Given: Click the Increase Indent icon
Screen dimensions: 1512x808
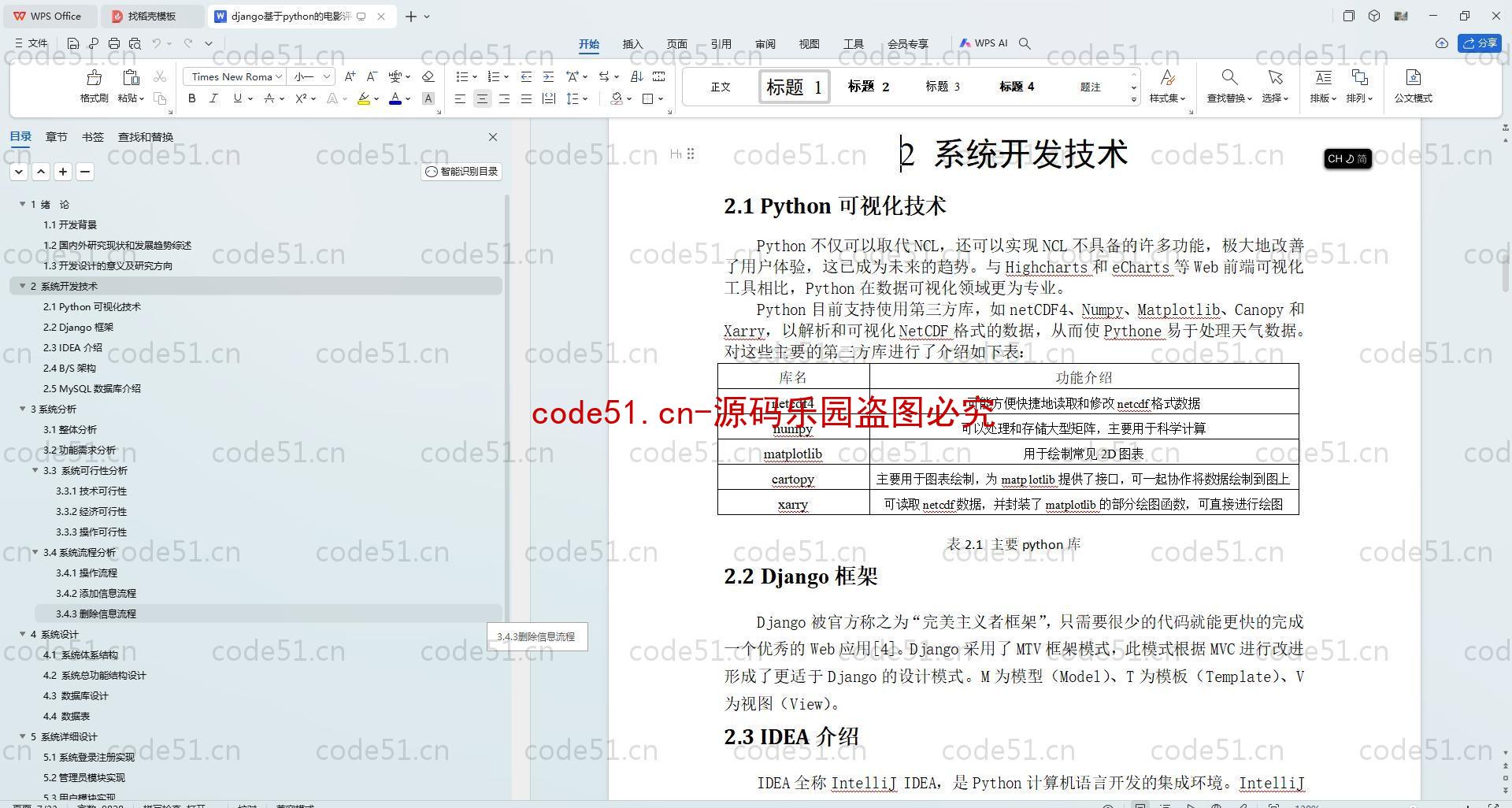Looking at the screenshot, I should 548,76.
